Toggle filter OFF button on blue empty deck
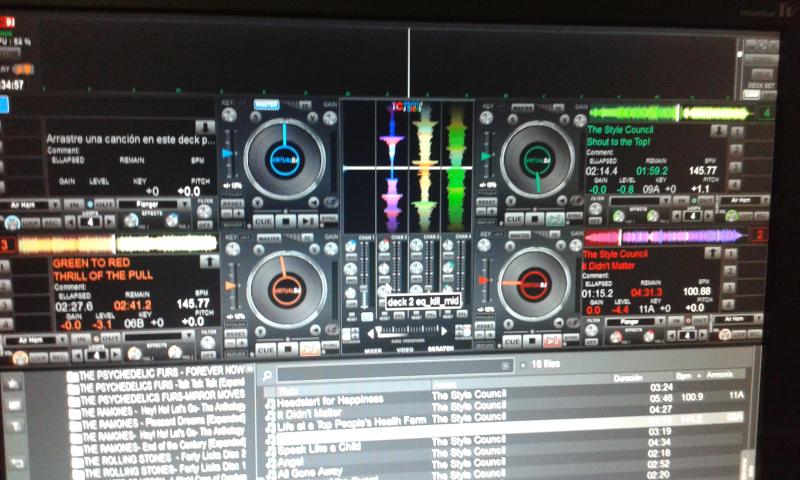 coord(205,224)
